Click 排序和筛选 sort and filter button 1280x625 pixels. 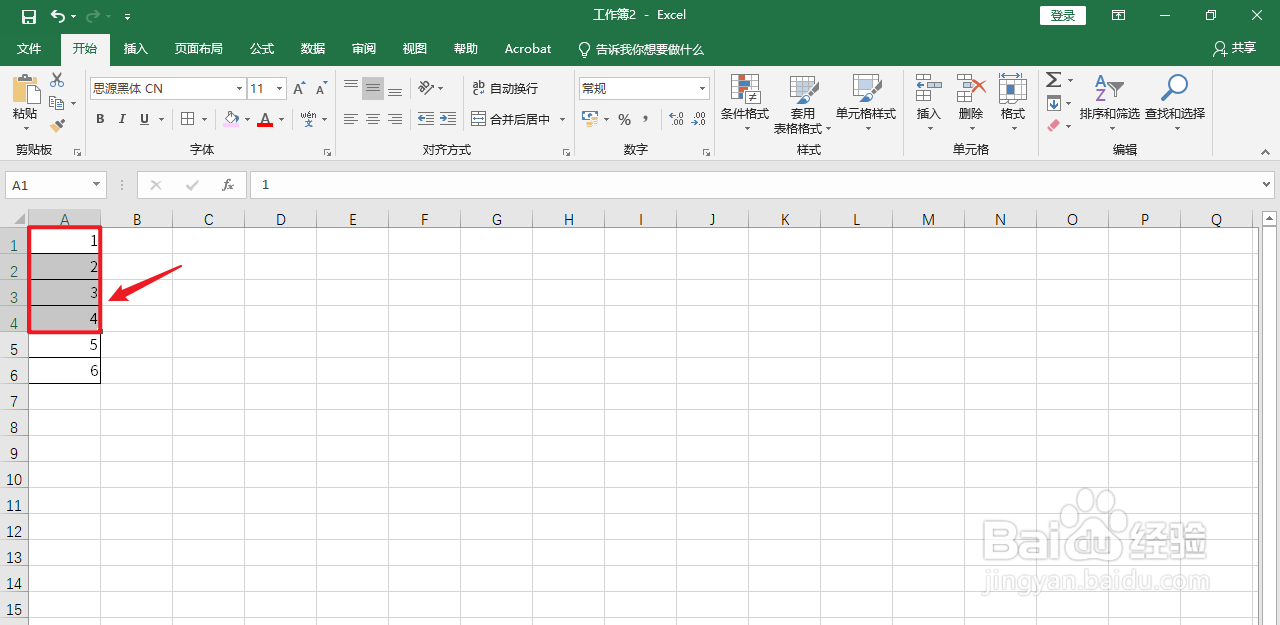pyautogui.click(x=1110, y=103)
